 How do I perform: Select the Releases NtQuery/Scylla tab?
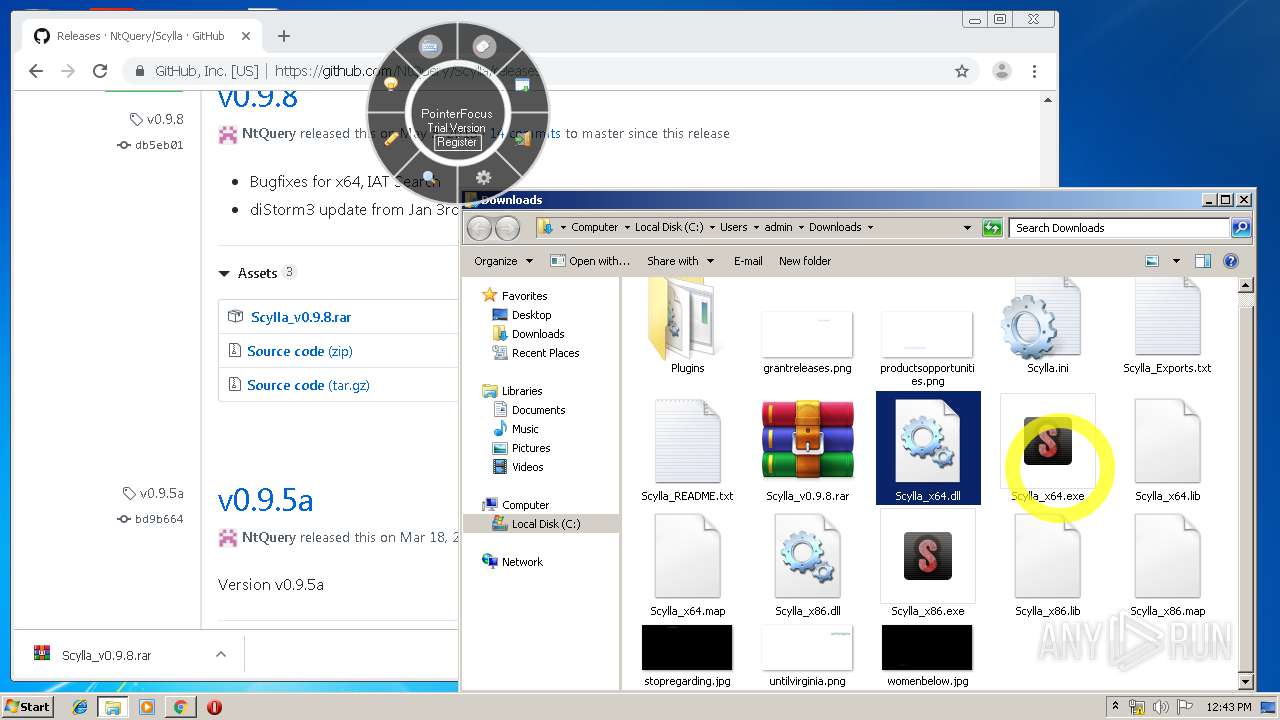pyautogui.click(x=140, y=36)
